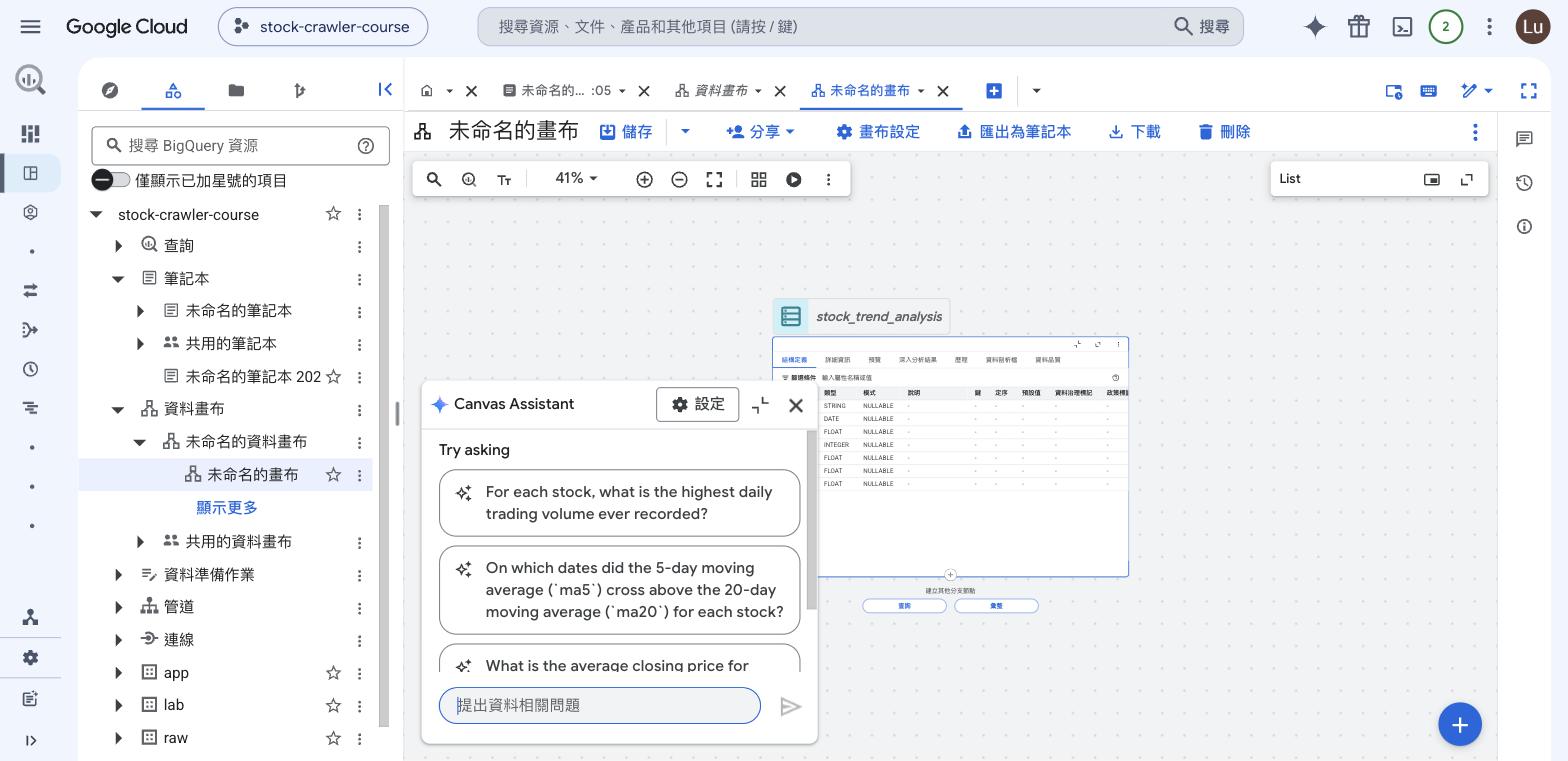Open the main navigation hamburger menu

click(x=30, y=27)
